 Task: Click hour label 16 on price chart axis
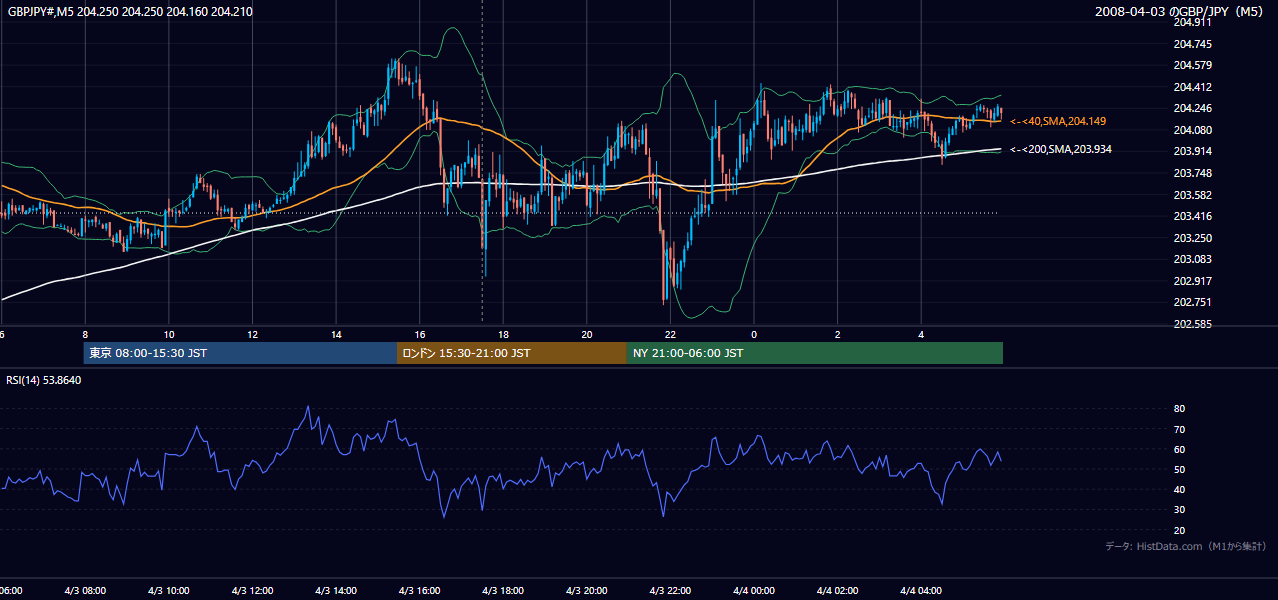tap(419, 335)
